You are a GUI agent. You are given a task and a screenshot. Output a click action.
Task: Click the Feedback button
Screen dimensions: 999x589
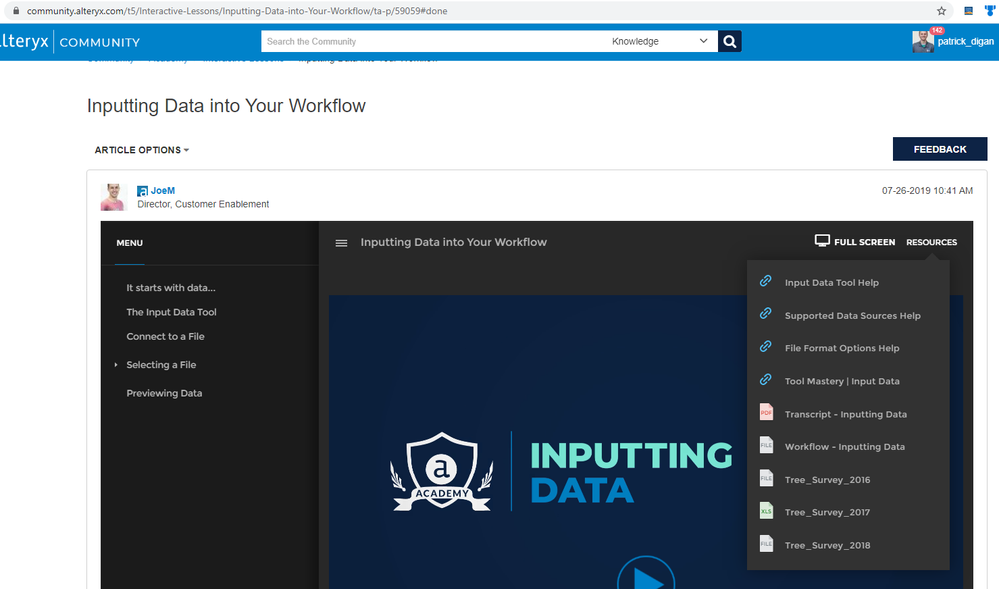point(940,149)
